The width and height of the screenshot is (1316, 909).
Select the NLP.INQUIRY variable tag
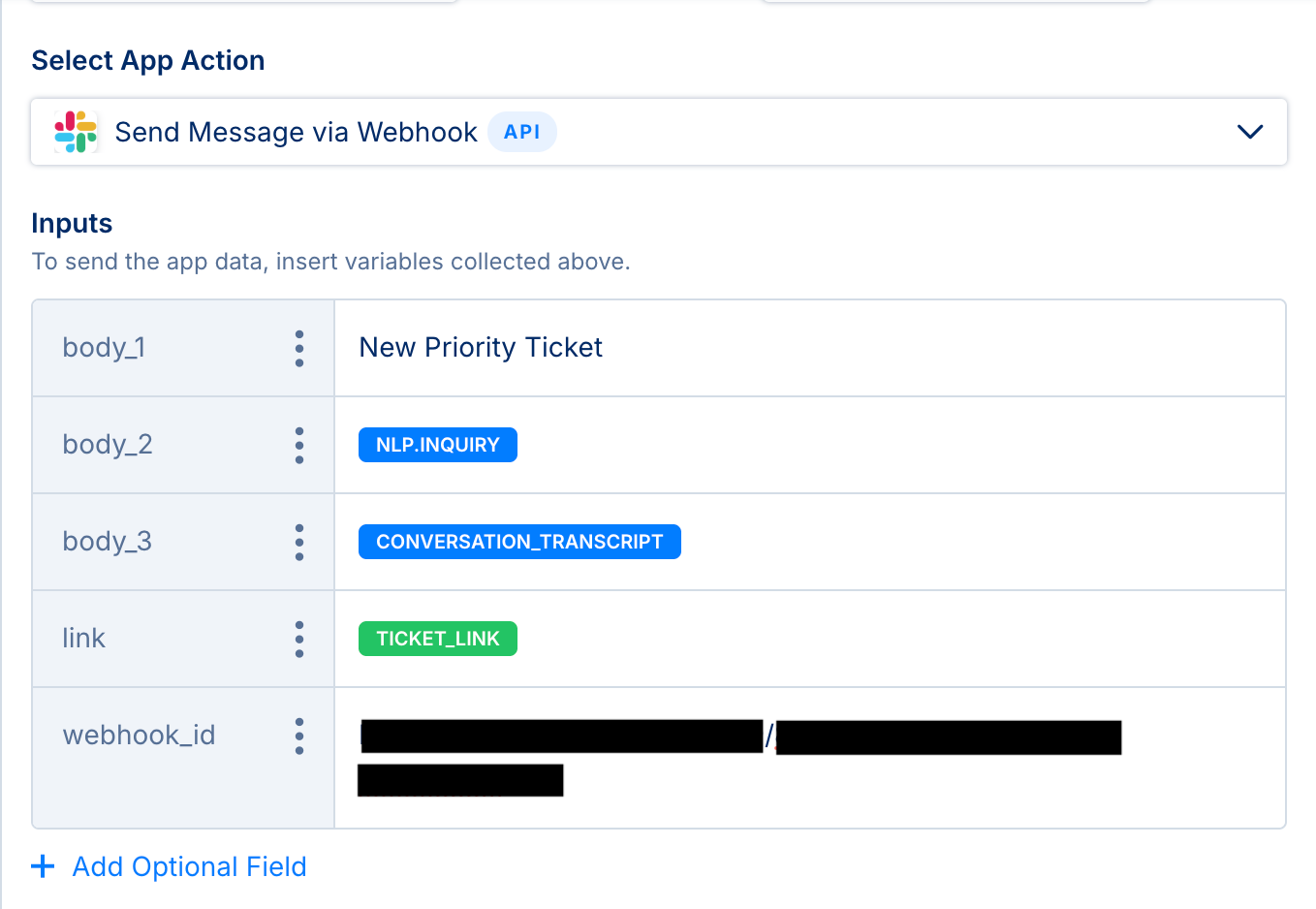(438, 445)
